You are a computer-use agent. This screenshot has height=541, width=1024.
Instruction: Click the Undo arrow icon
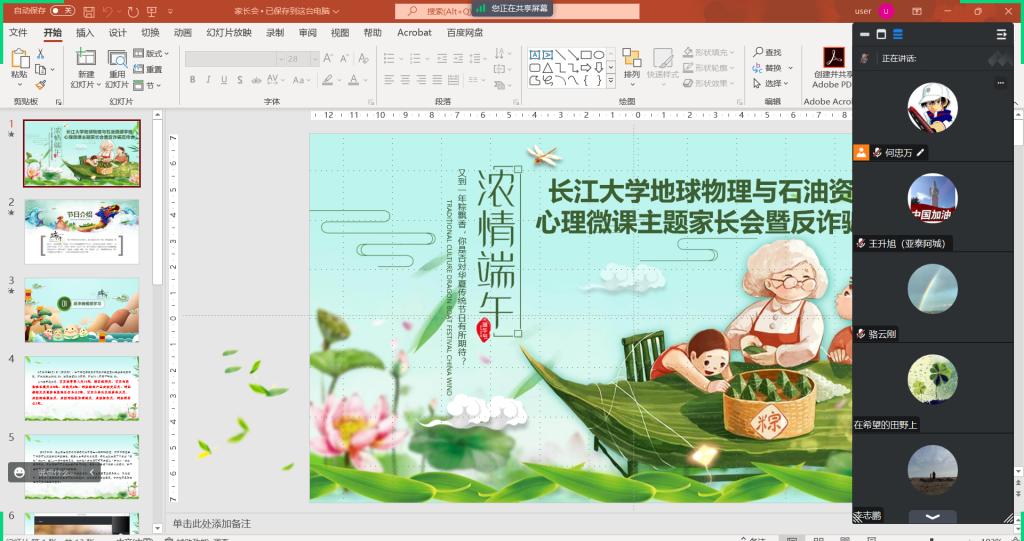point(108,11)
